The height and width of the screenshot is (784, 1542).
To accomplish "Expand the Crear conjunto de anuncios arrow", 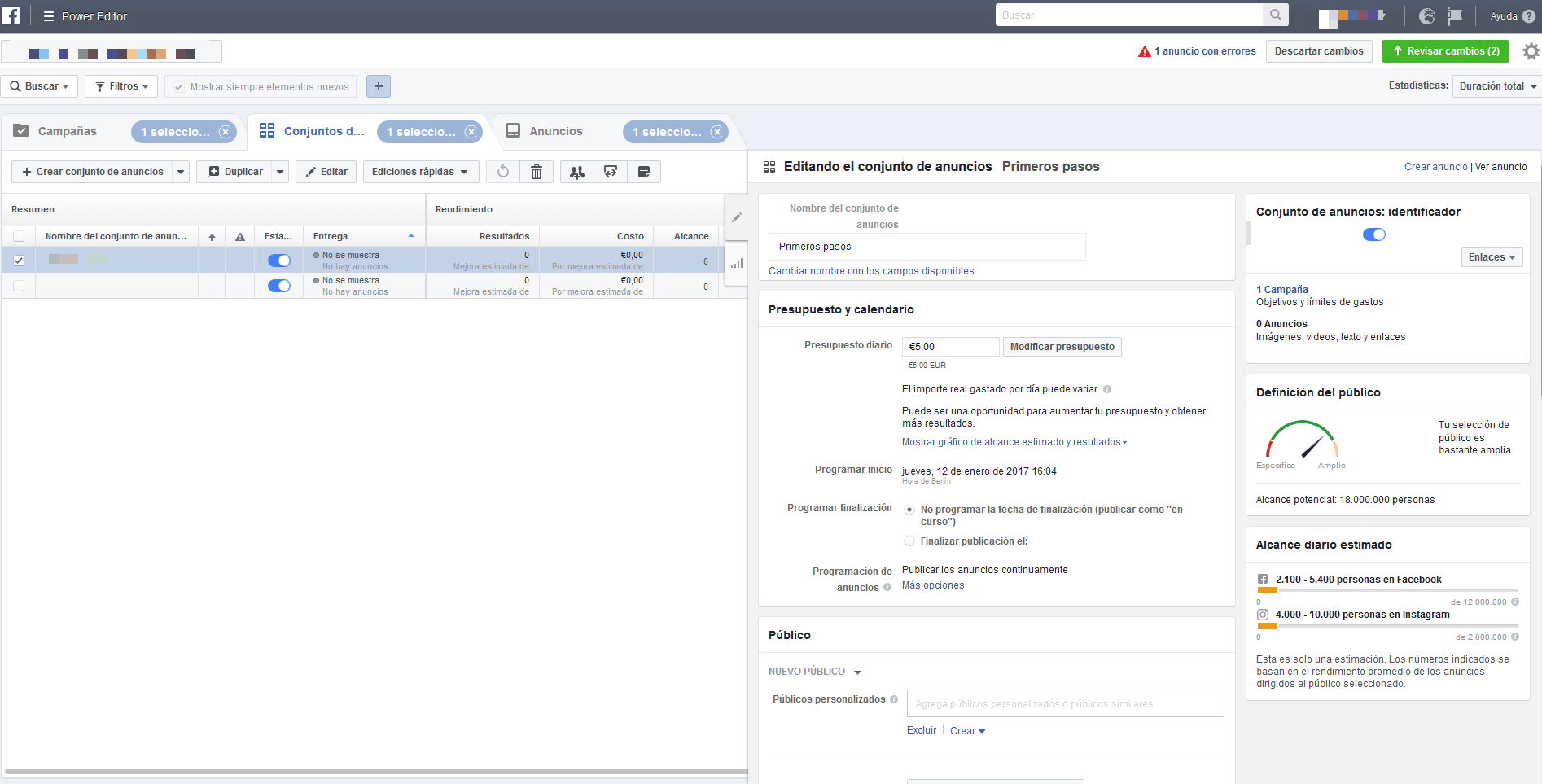I will (x=181, y=172).
